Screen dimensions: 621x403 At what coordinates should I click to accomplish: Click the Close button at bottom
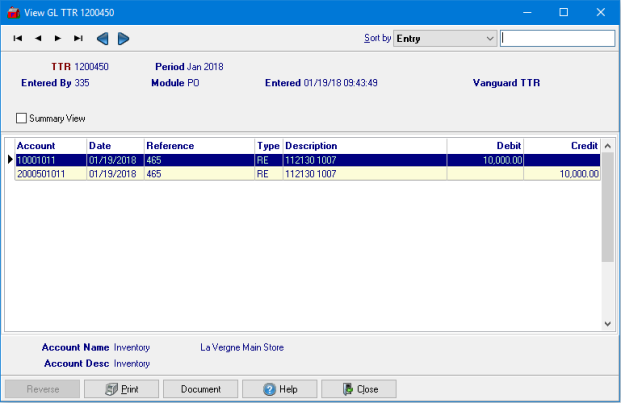358,389
